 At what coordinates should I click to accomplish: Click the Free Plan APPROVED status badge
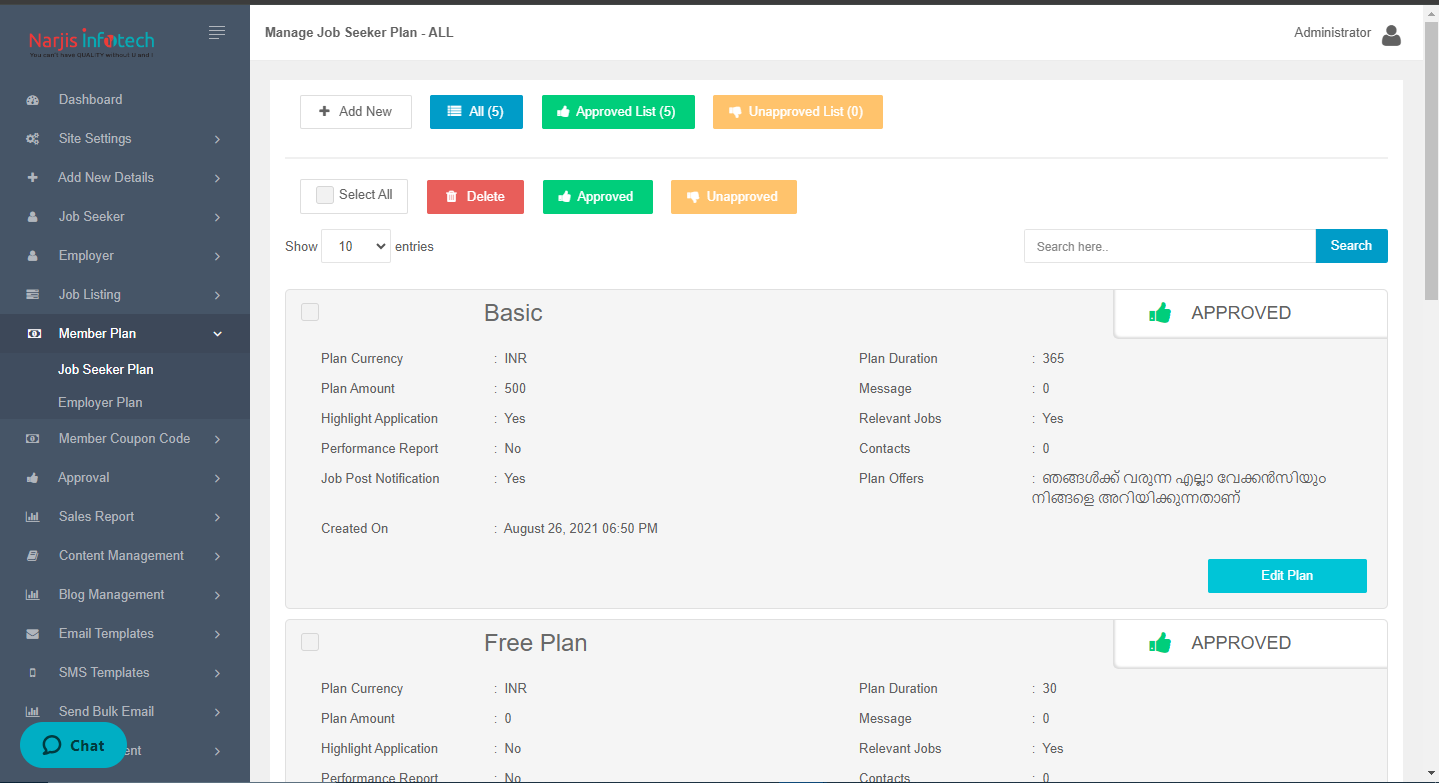pos(1251,643)
